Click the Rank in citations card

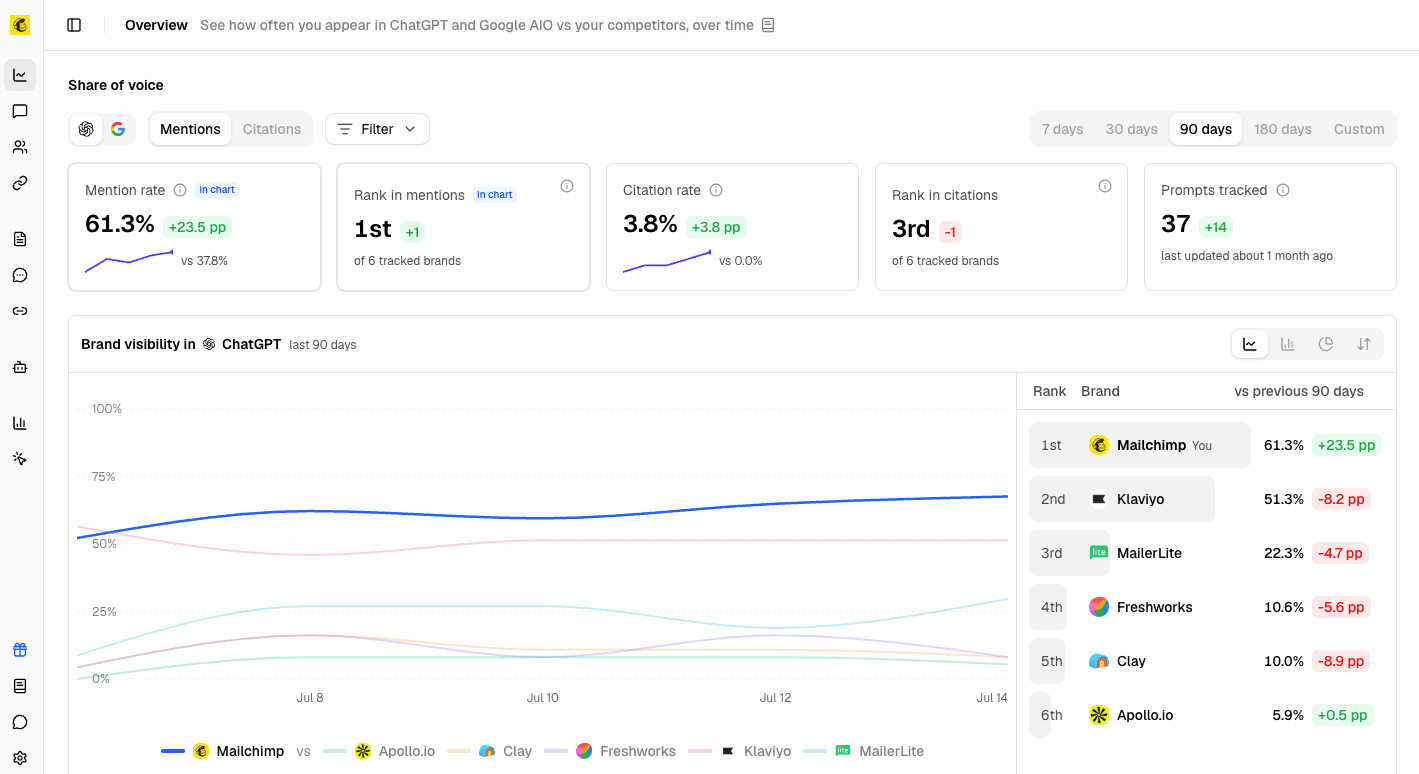pyautogui.click(x=1001, y=227)
